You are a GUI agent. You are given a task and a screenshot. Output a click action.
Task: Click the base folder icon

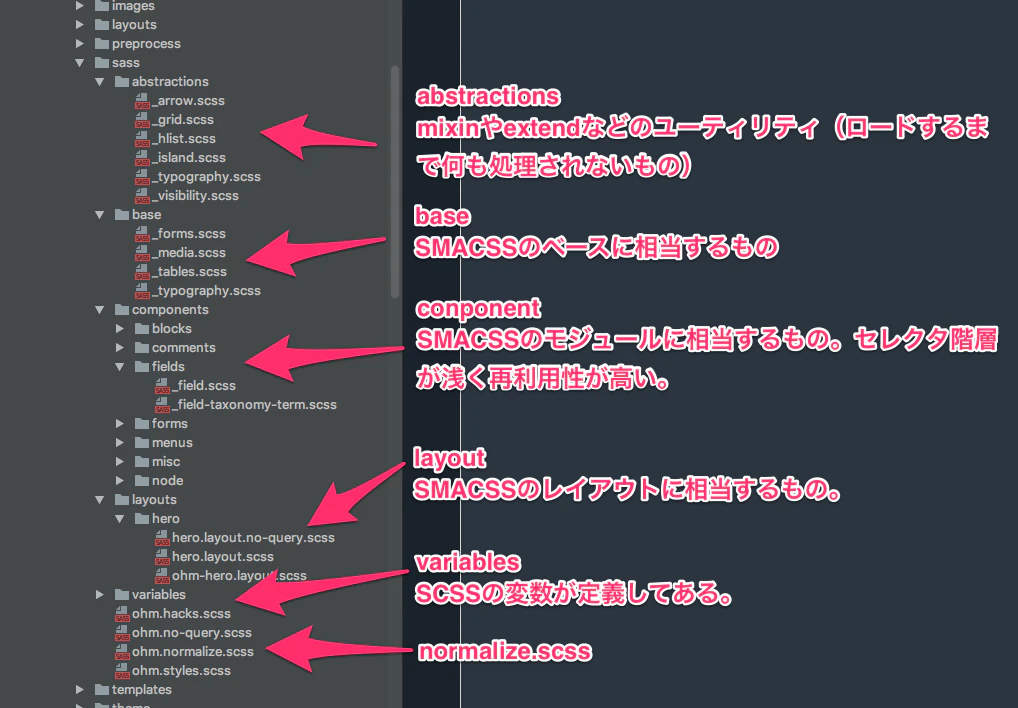coord(122,214)
